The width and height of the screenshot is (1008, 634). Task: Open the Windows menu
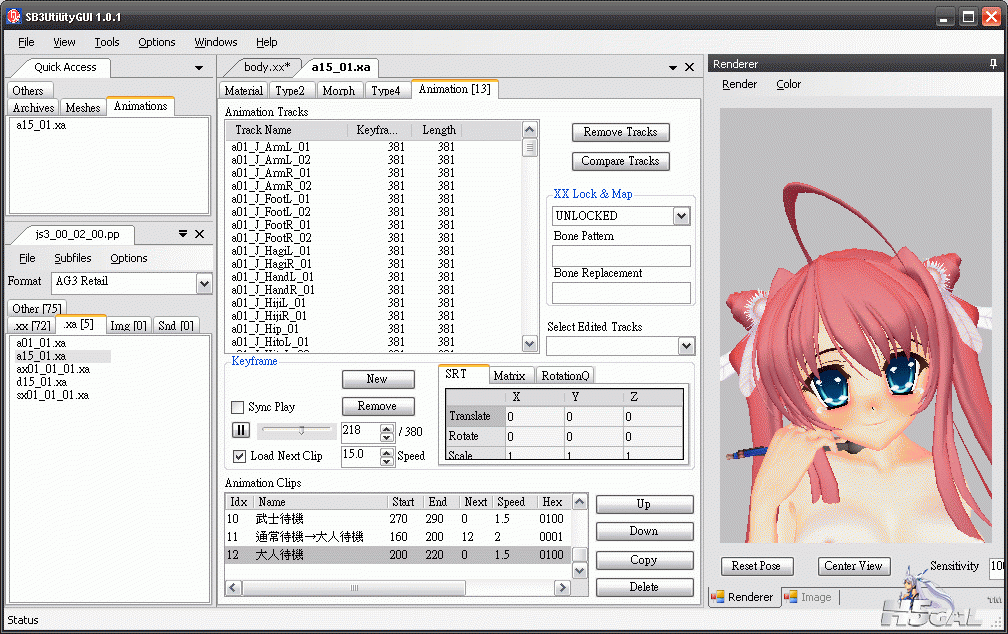click(216, 42)
